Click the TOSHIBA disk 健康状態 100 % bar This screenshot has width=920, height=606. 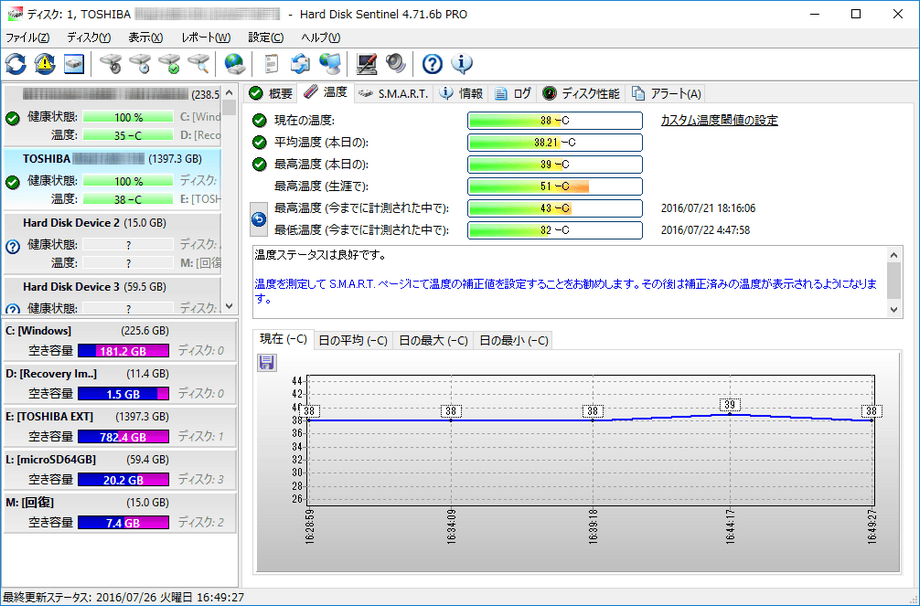(x=128, y=181)
